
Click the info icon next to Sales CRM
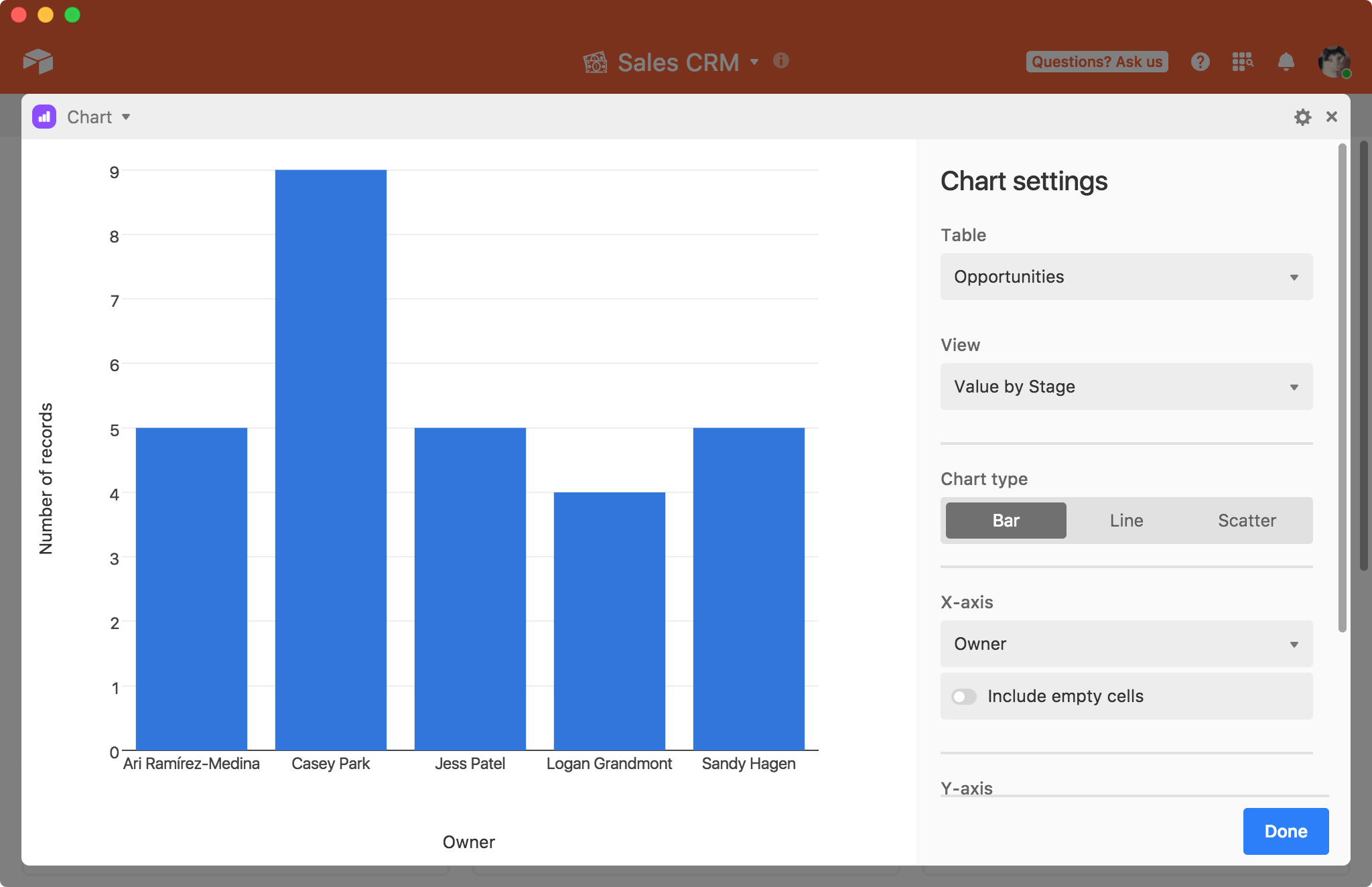[783, 61]
